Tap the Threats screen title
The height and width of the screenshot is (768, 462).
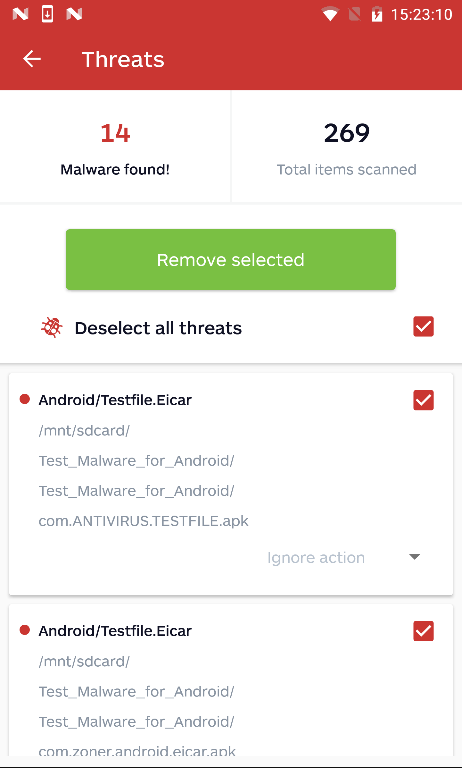tap(123, 59)
